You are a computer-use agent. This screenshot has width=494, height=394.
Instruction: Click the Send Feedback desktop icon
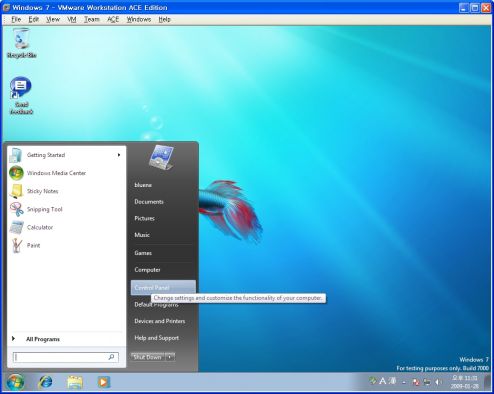(21, 96)
